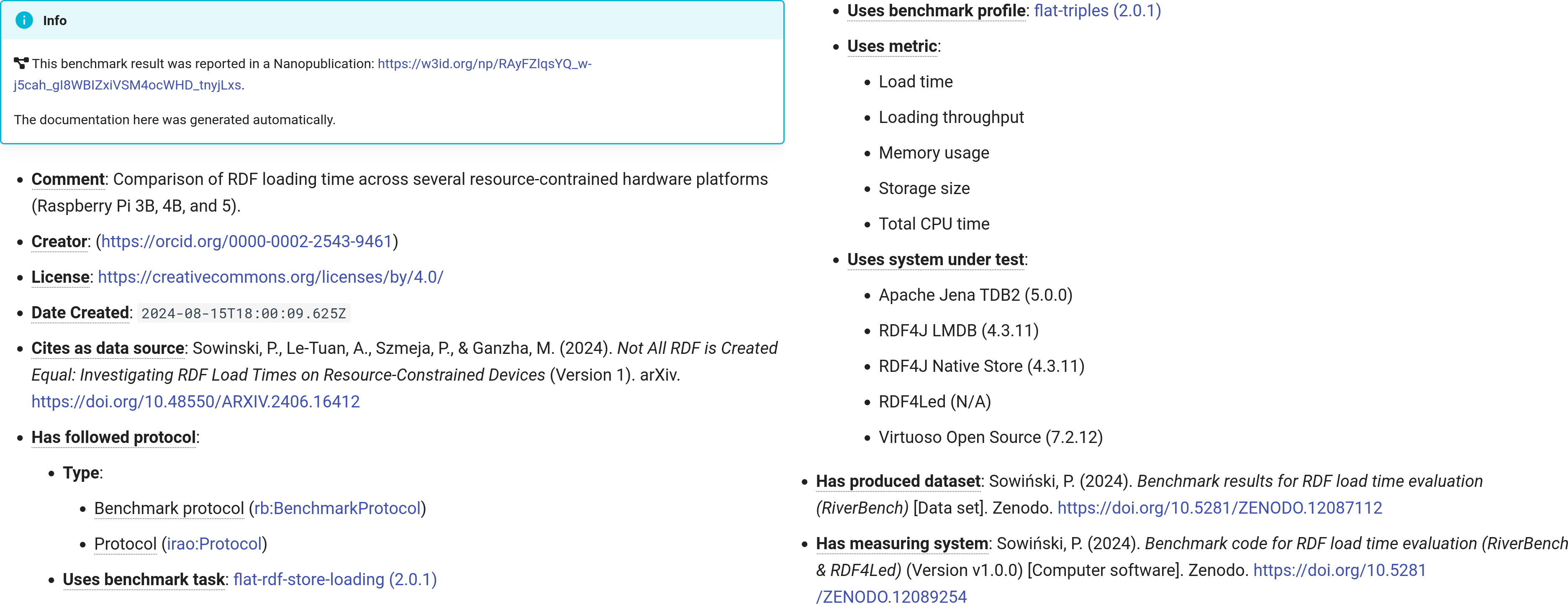
Task: Click the underlined 'Comment' property label
Action: (x=67, y=179)
